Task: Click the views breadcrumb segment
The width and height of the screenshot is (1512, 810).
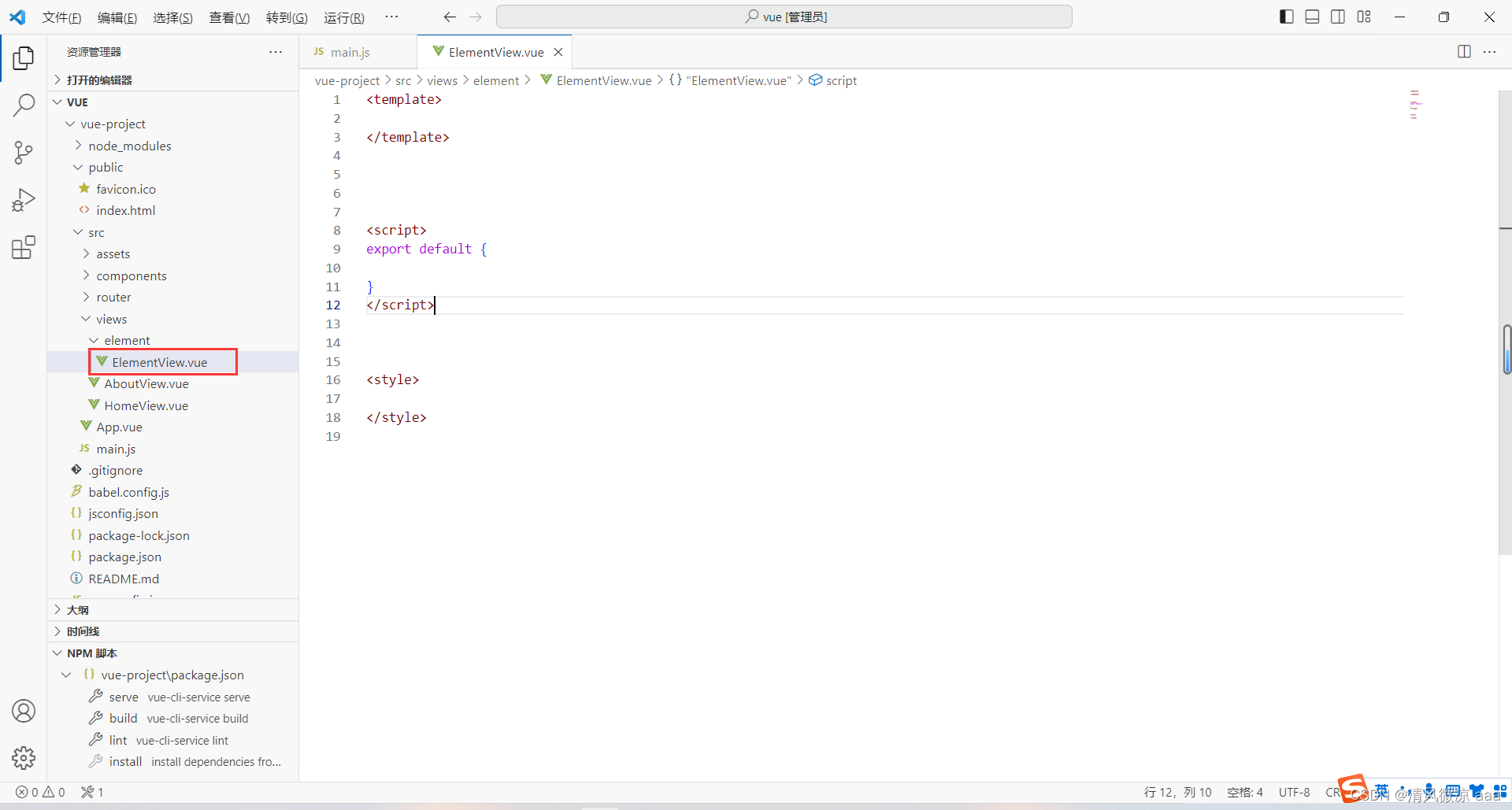Action: tap(442, 80)
